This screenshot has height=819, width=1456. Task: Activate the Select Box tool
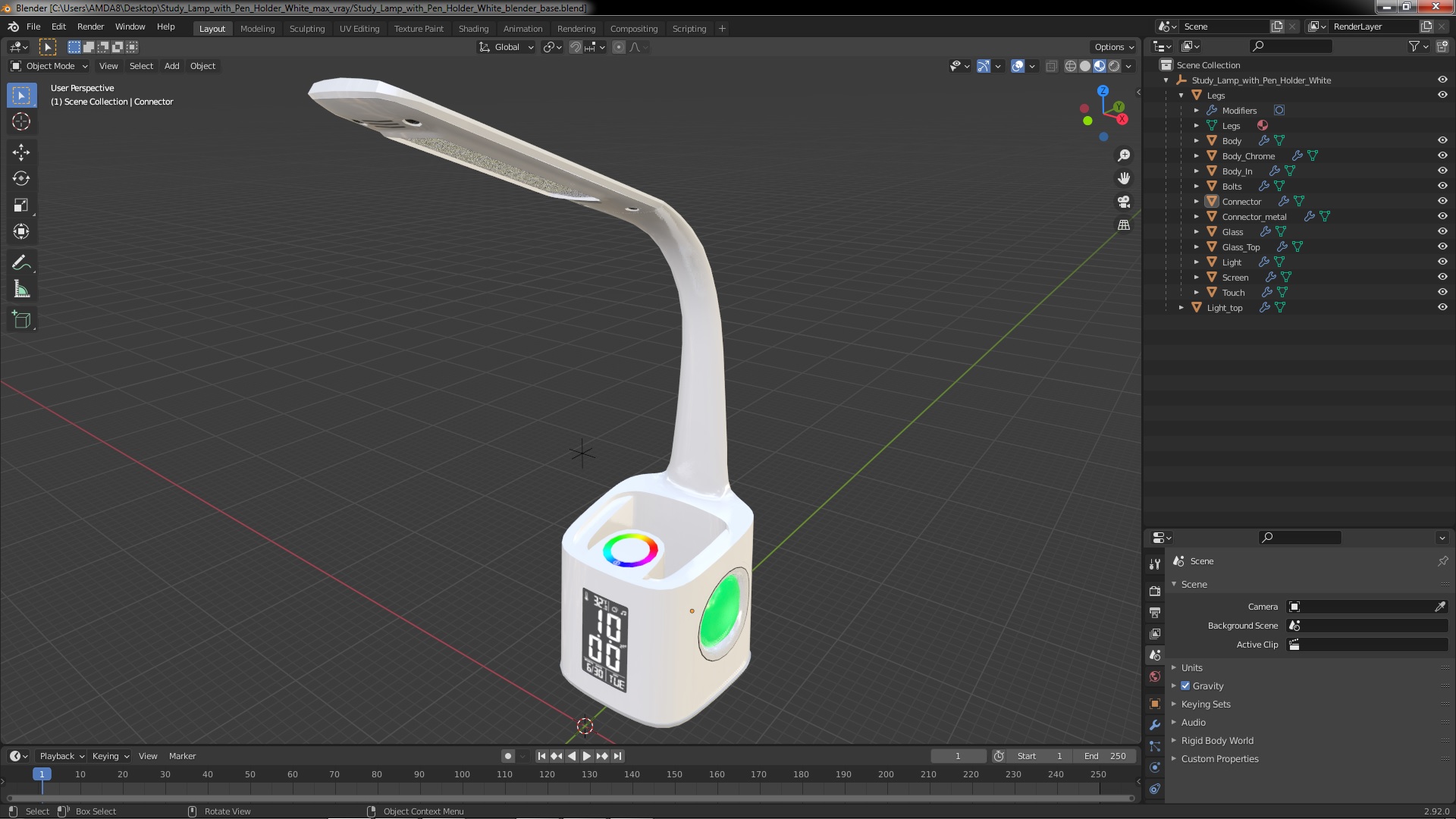(x=21, y=95)
